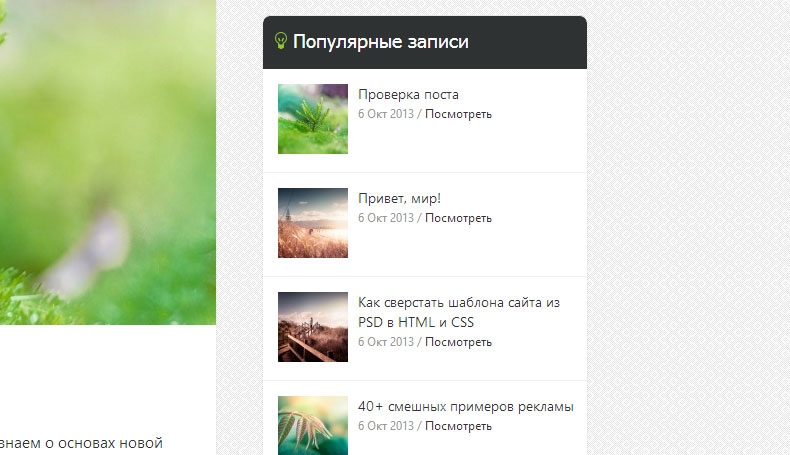Click the large blurred green featured image
This screenshot has width=790, height=455.
click(x=107, y=160)
